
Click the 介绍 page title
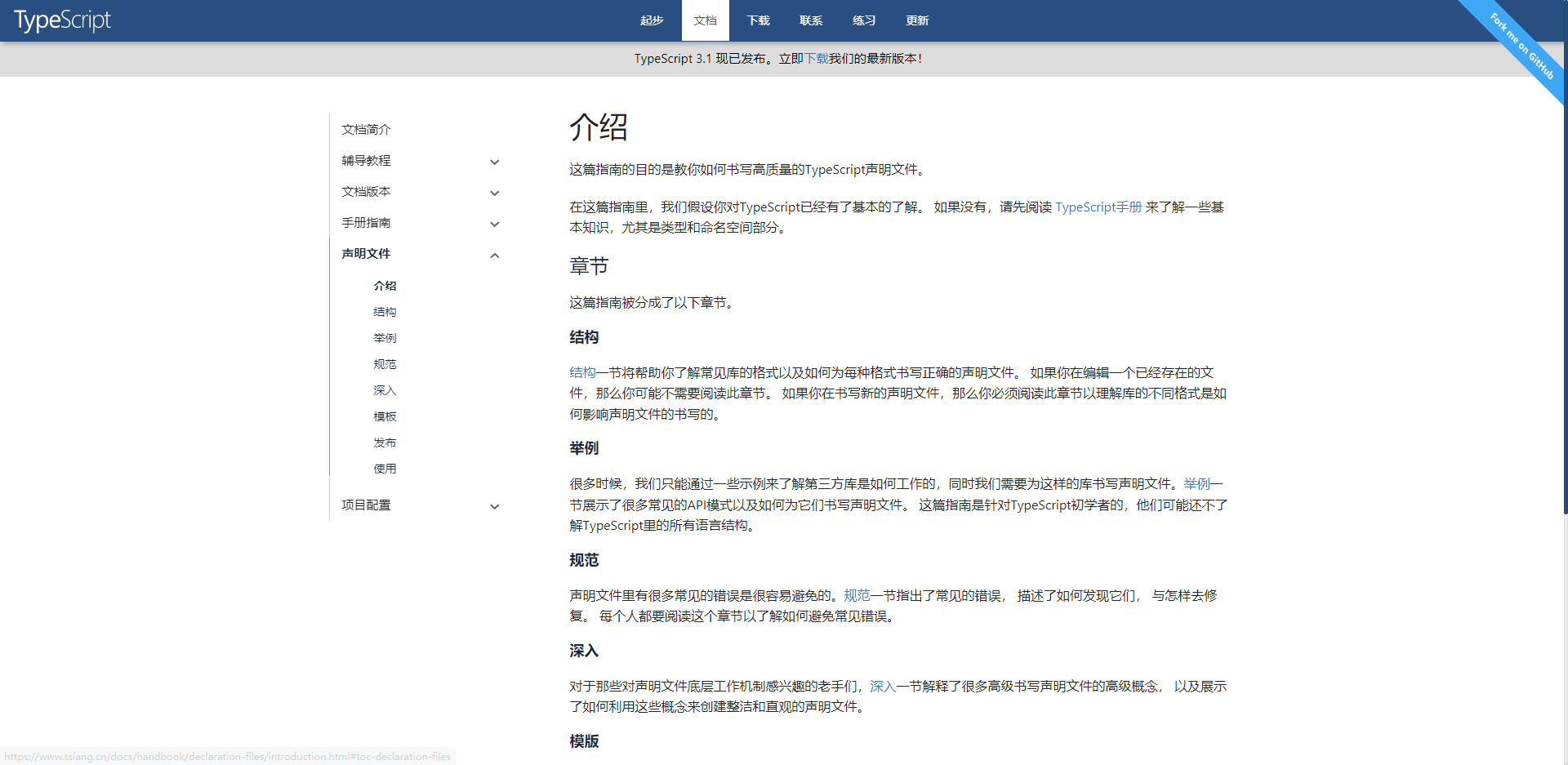click(x=599, y=127)
